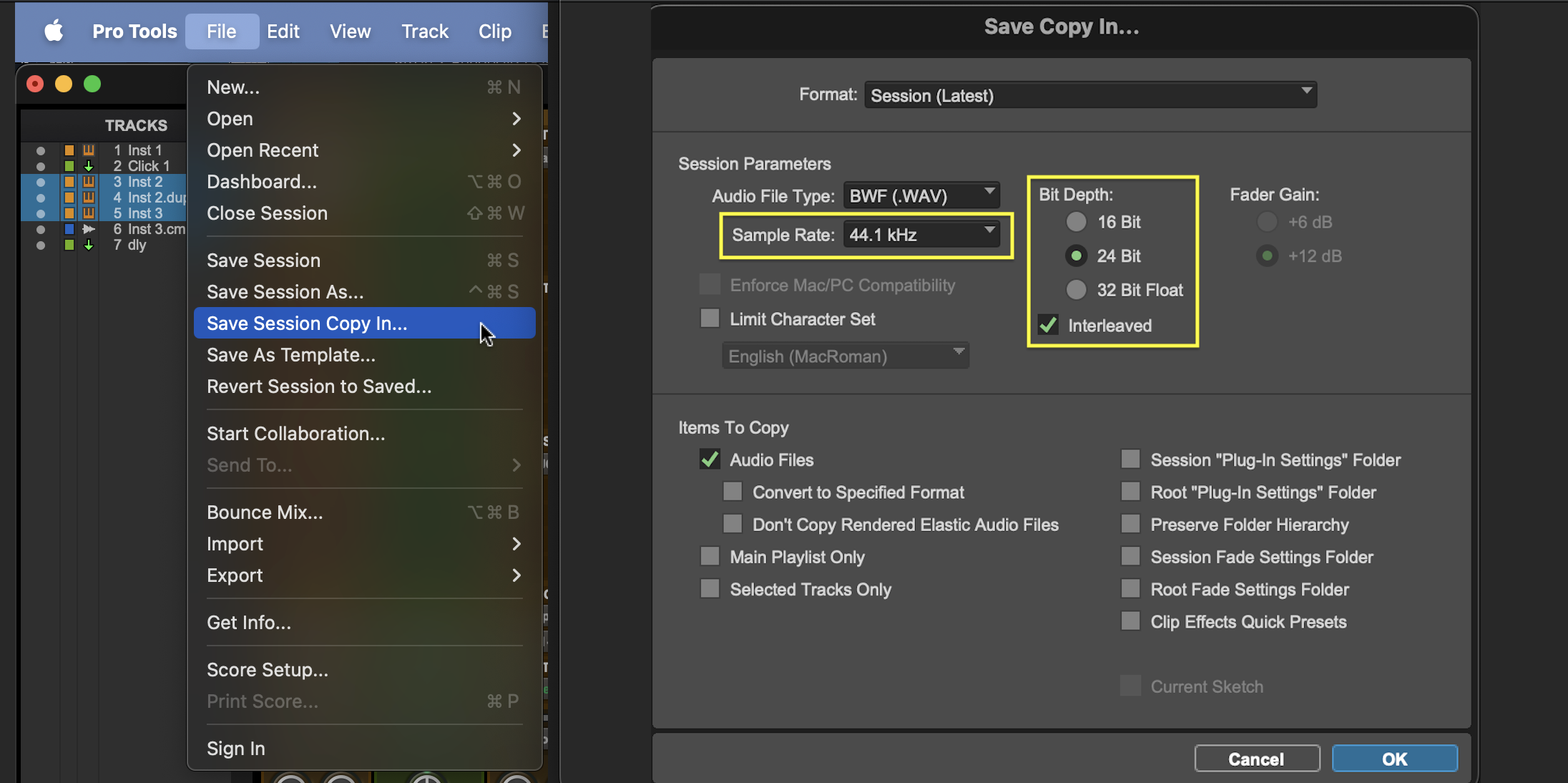Choose Save As Template...
The width and height of the screenshot is (1568, 783).
coord(364,355)
